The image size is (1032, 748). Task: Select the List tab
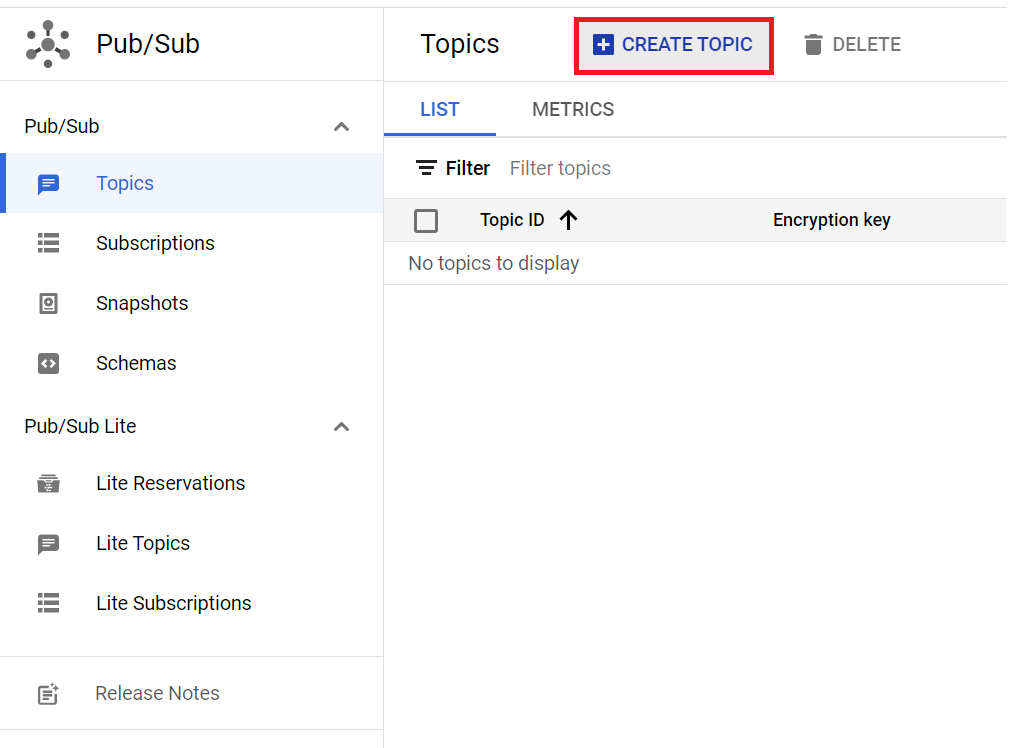tap(440, 110)
